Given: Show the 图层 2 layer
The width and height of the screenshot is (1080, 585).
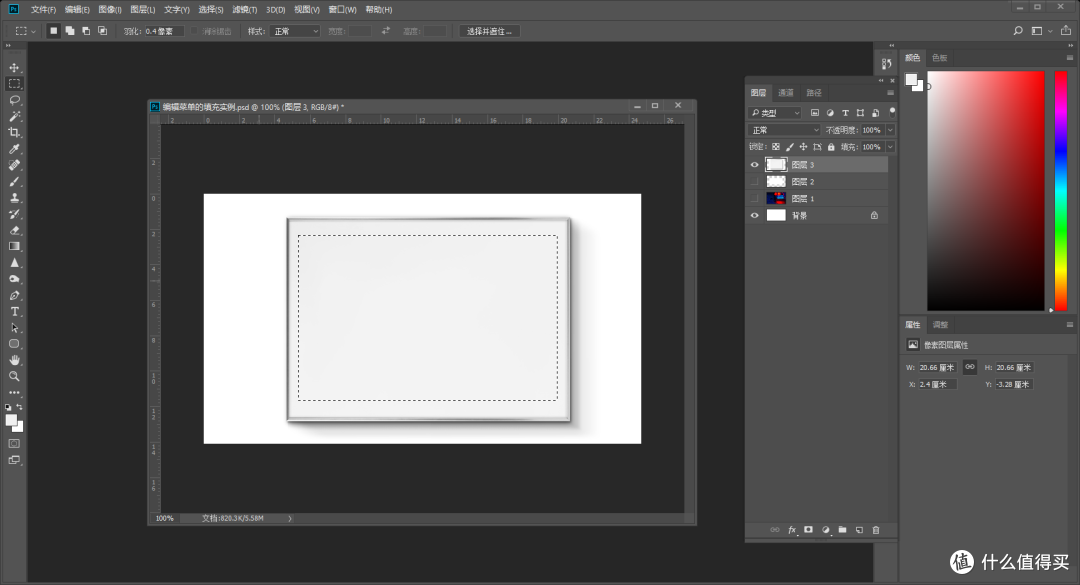Looking at the screenshot, I should click(x=754, y=181).
